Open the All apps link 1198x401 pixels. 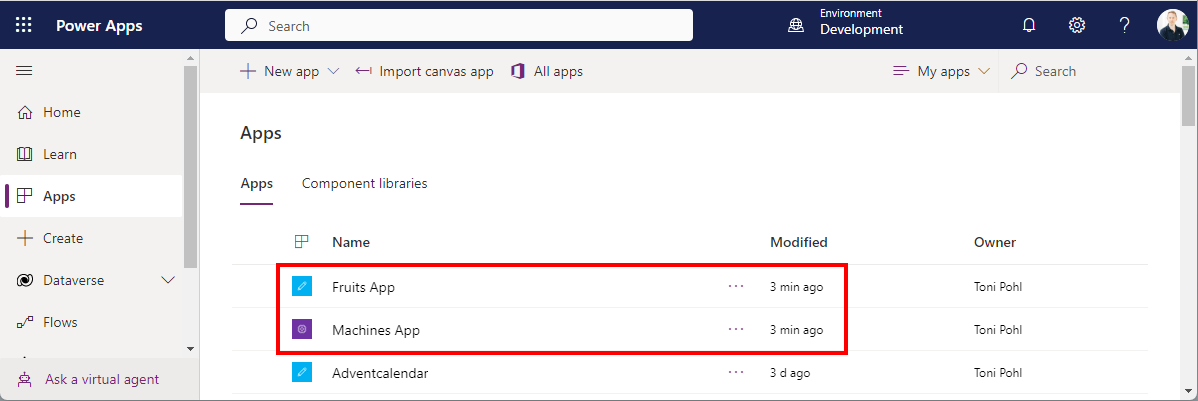tap(547, 71)
